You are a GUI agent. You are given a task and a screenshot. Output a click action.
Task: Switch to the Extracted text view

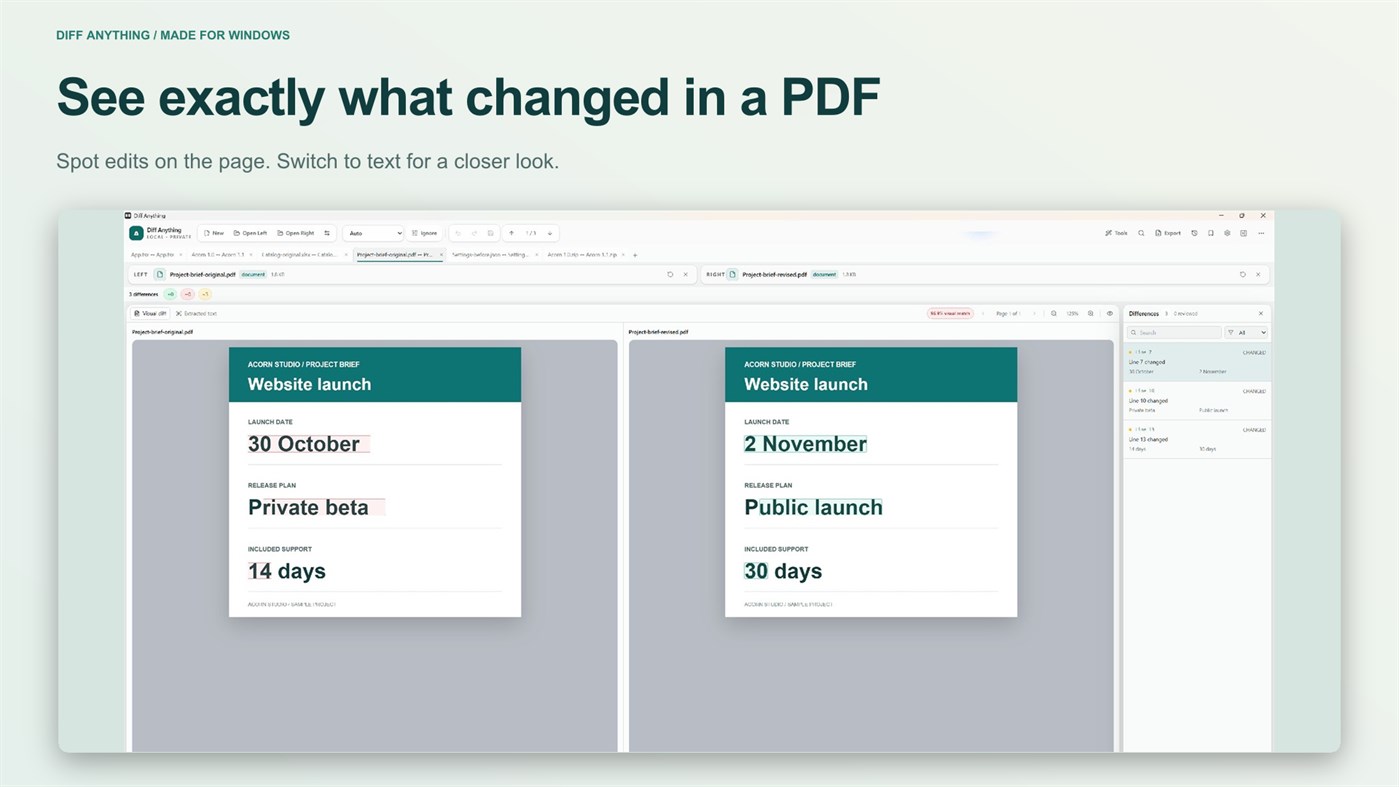click(x=196, y=313)
